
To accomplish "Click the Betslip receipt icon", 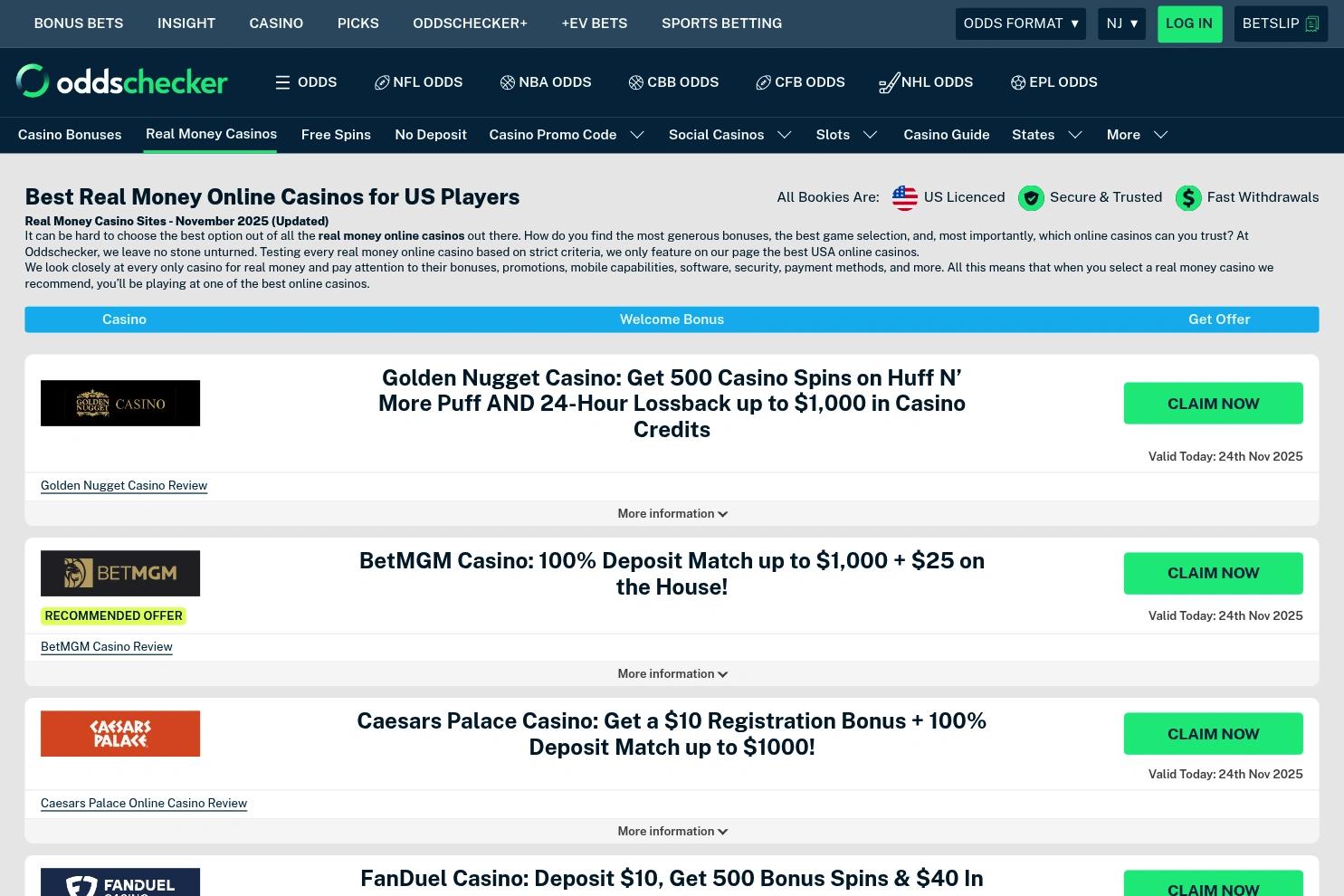I will 1312,24.
